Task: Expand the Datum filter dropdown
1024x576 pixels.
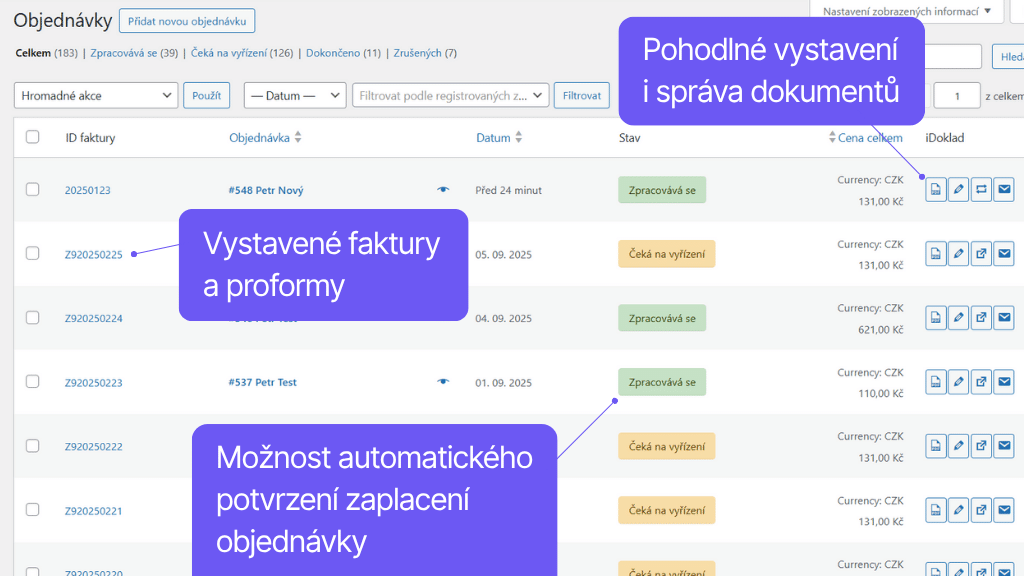Action: (x=295, y=95)
